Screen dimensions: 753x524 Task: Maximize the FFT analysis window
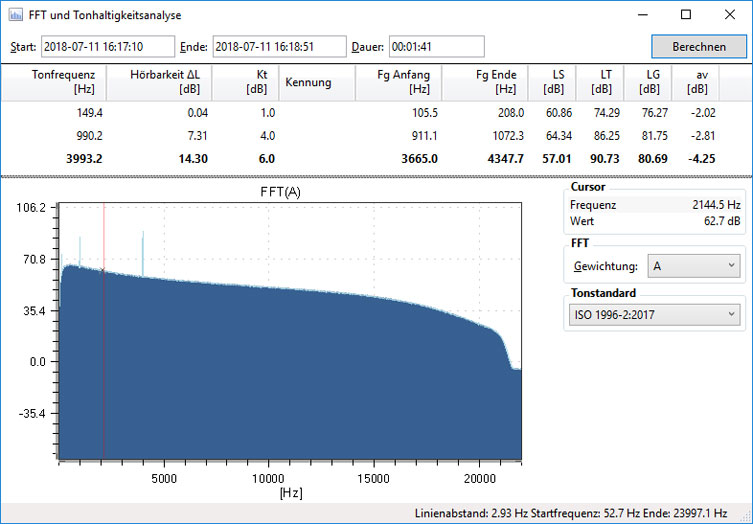click(x=686, y=16)
